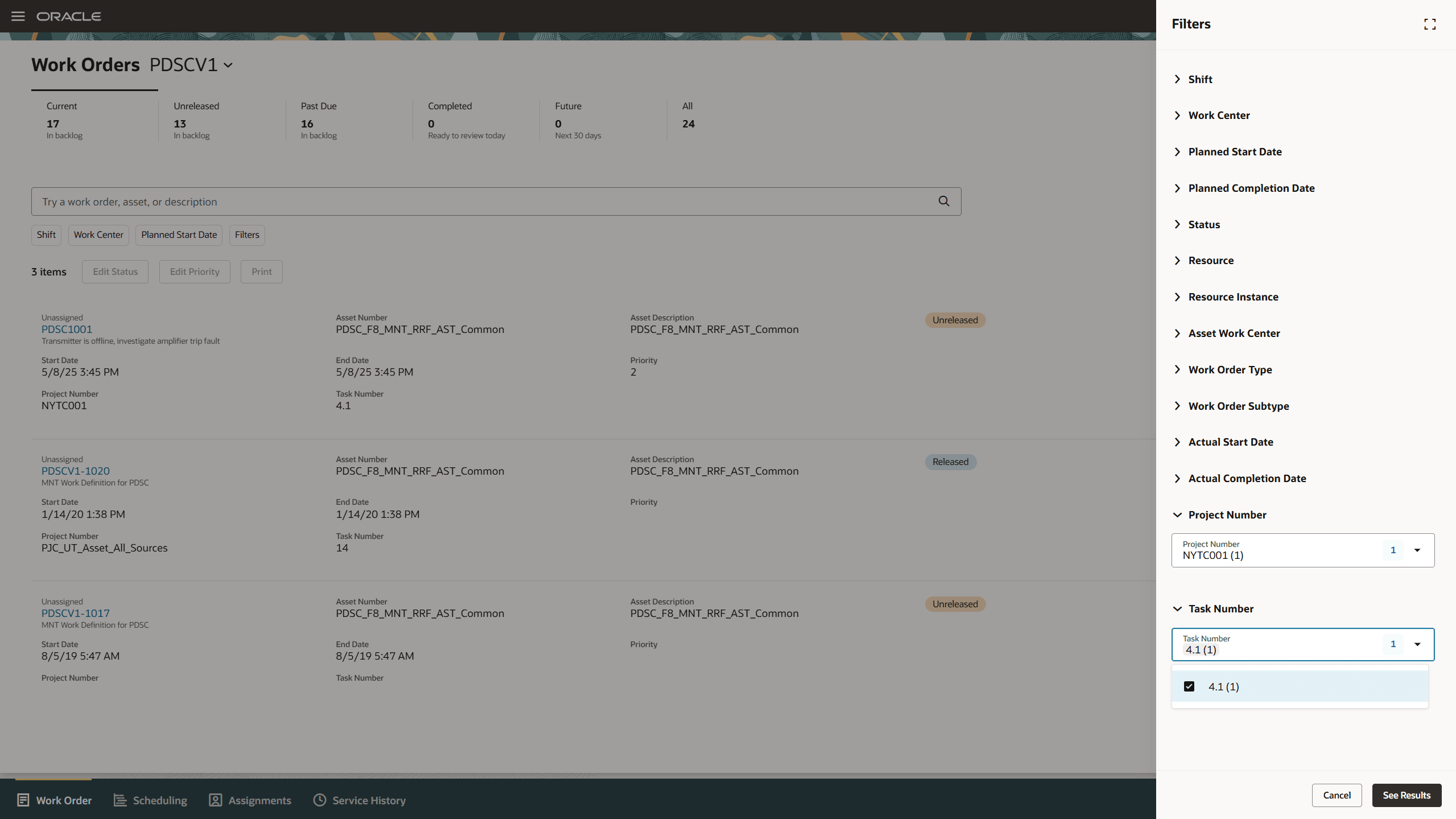Open the navigation hamburger menu
Image resolution: width=1456 pixels, height=819 pixels.
tap(18, 16)
